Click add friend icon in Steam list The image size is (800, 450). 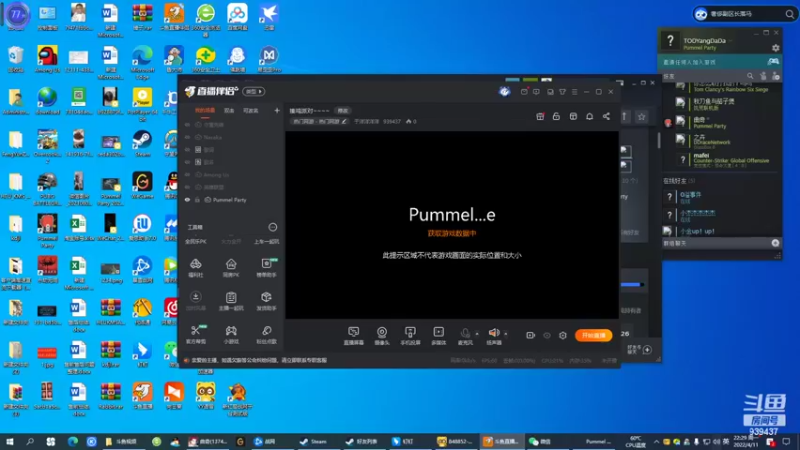coord(776,76)
